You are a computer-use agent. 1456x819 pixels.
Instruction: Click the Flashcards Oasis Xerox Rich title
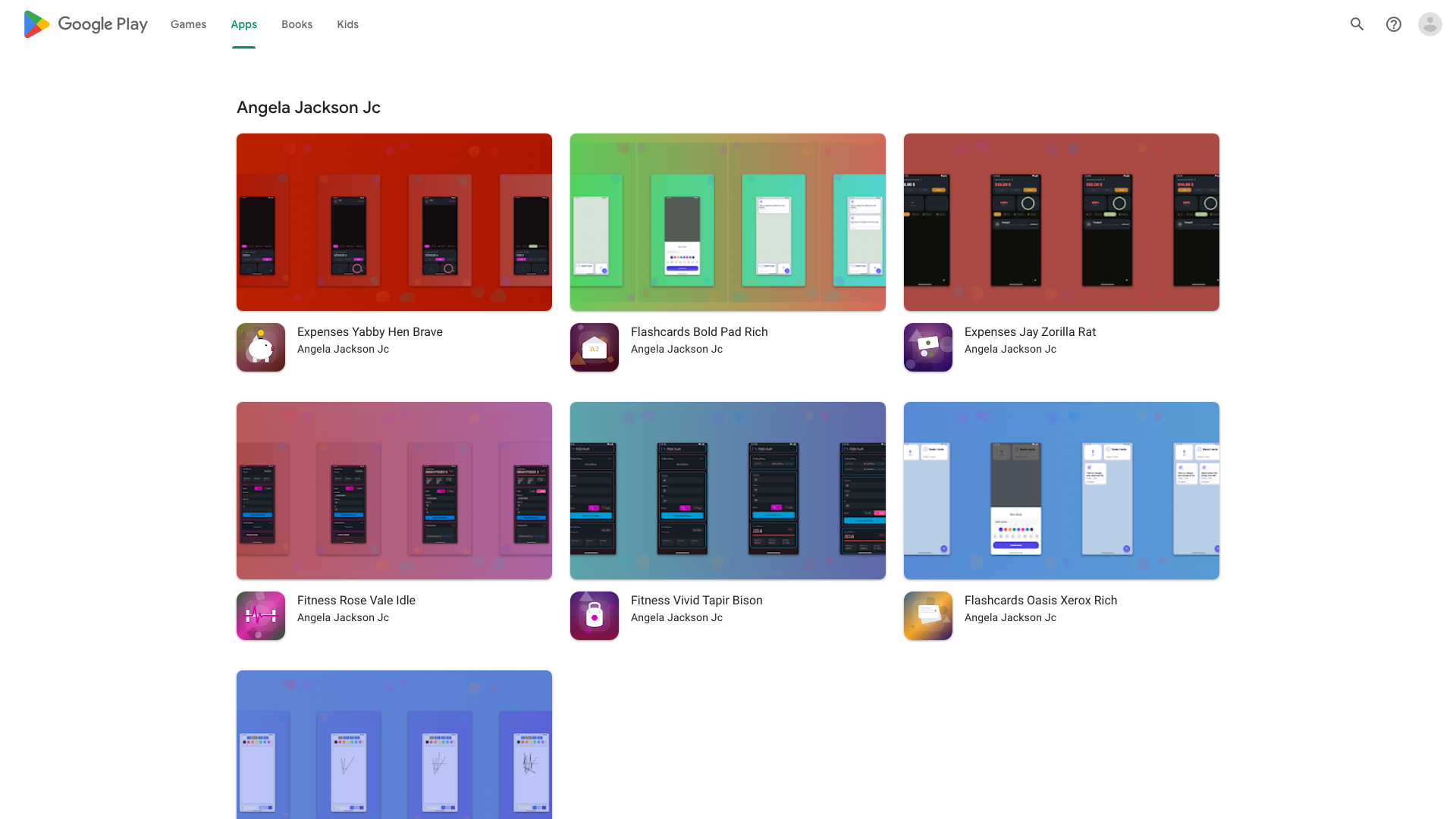click(x=1040, y=601)
